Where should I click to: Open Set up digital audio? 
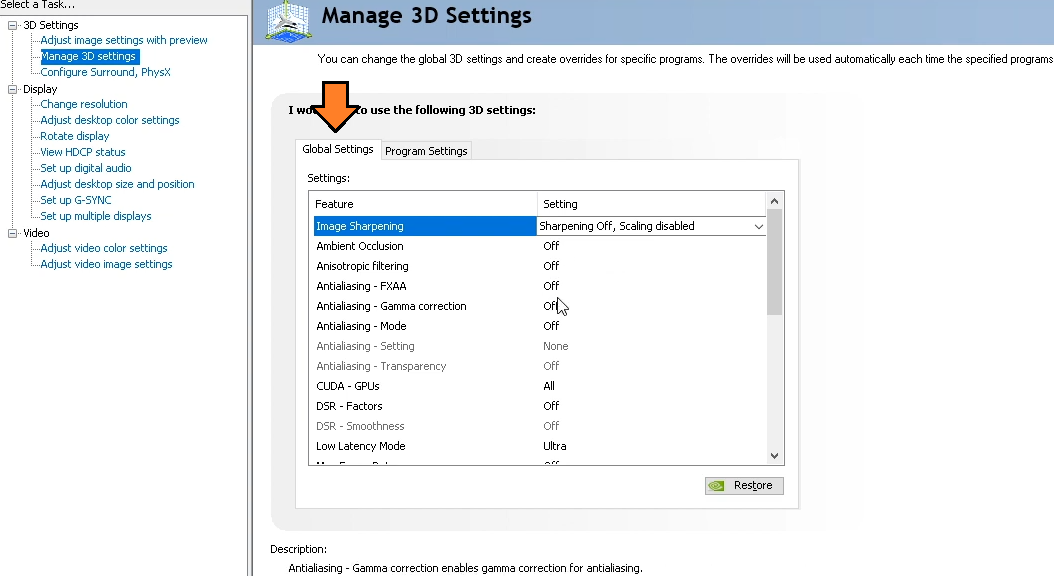(85, 168)
